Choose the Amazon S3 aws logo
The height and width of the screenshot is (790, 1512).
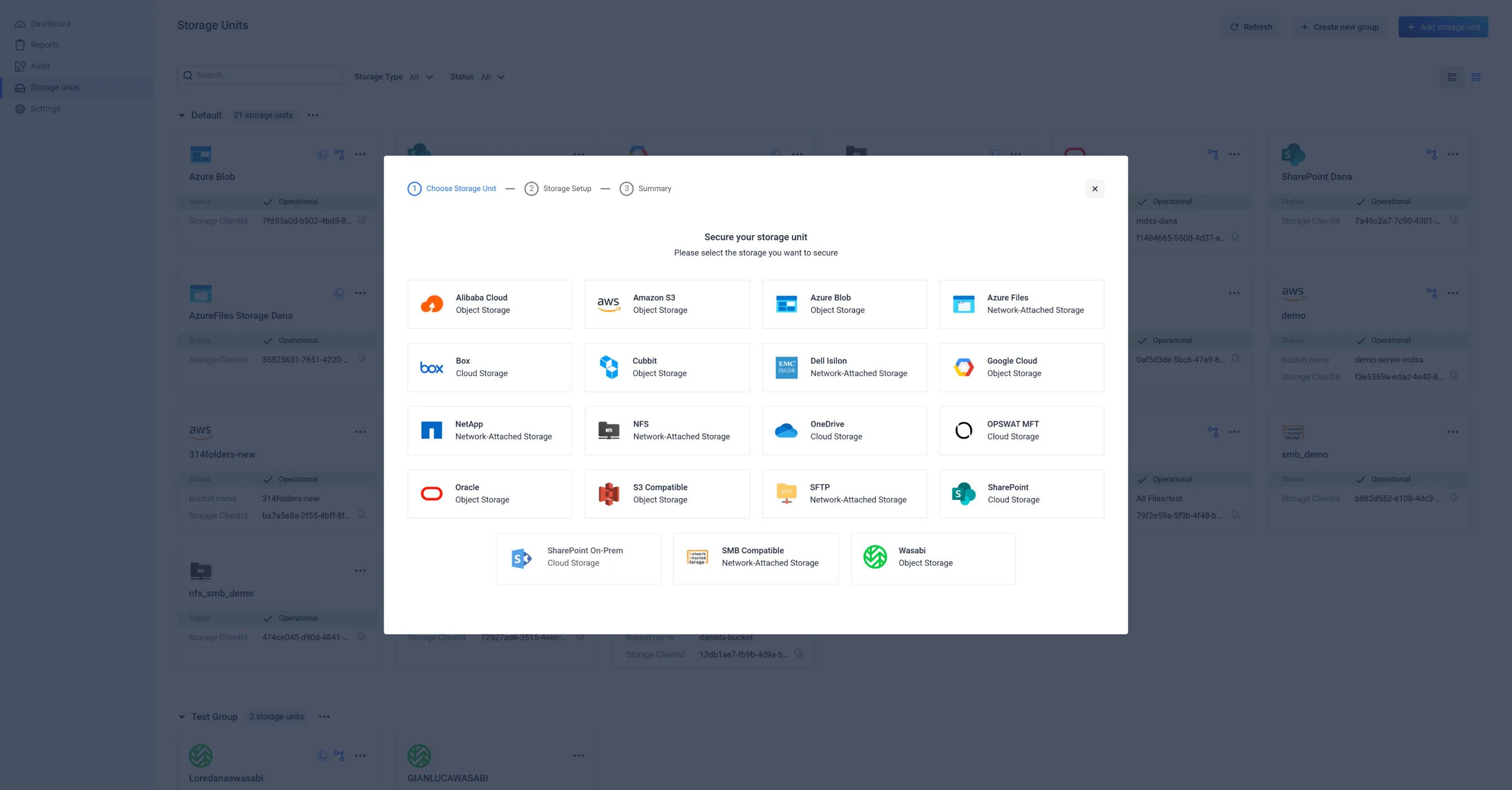click(608, 304)
